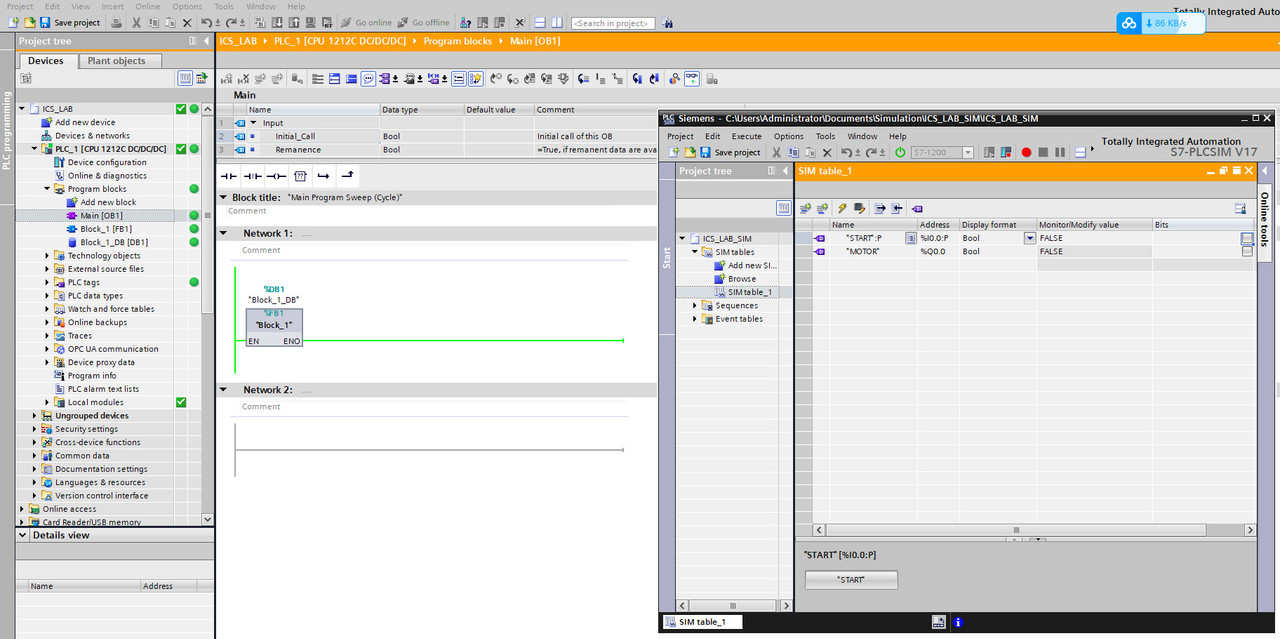Open the Add new block item
The width and height of the screenshot is (1280, 639).
click(x=108, y=202)
